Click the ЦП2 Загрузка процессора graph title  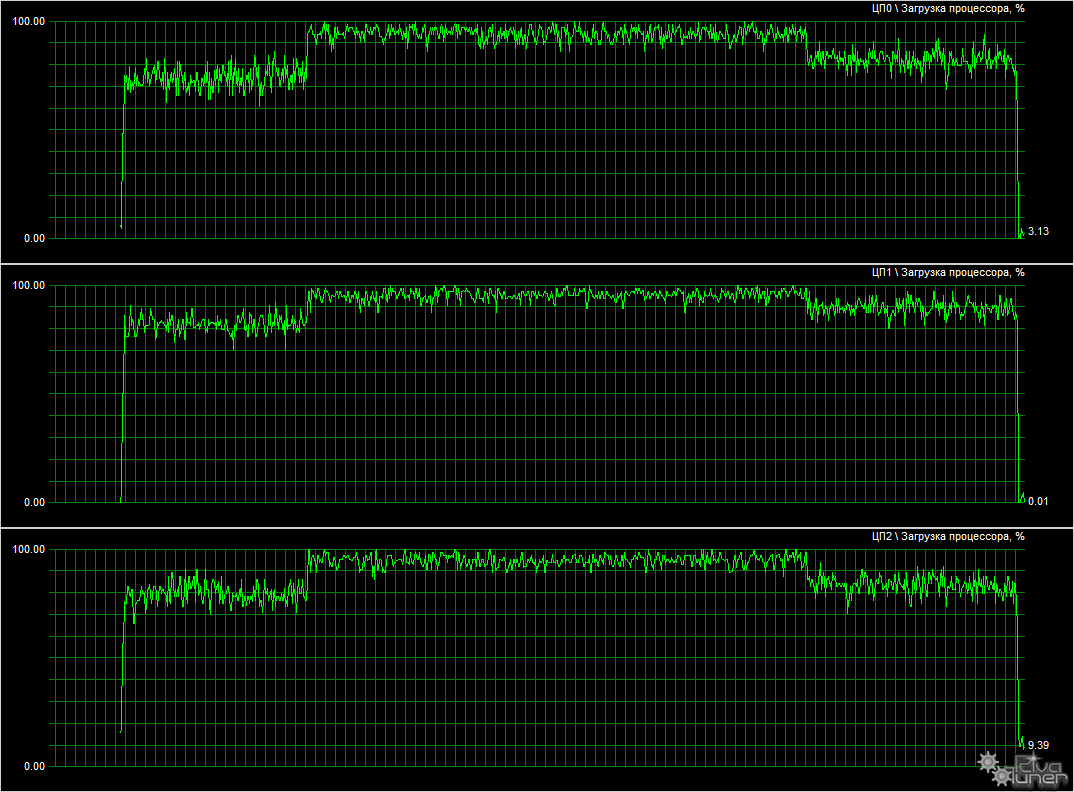[x=948, y=536]
